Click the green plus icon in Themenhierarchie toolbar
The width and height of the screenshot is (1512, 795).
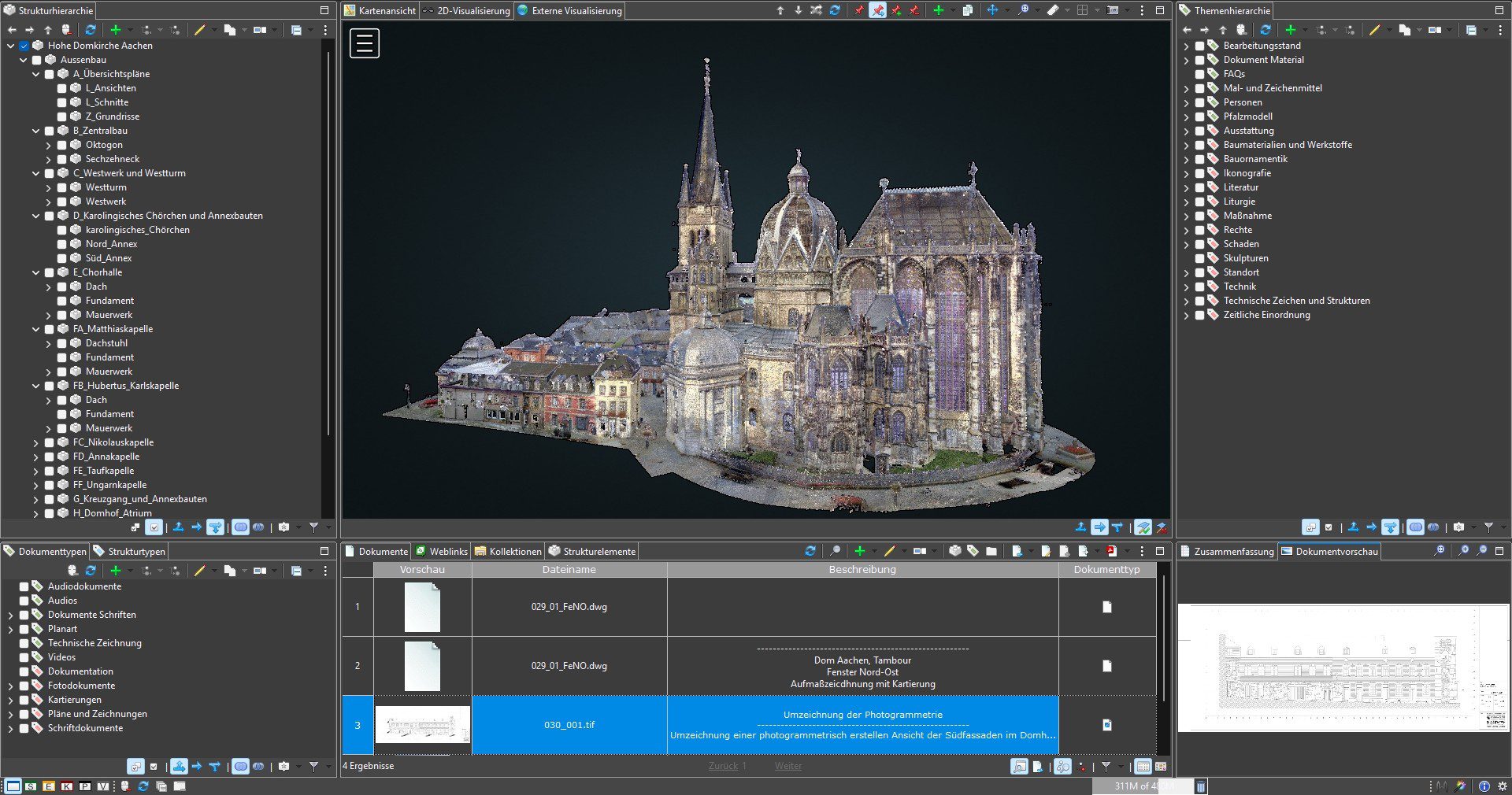(1290, 30)
